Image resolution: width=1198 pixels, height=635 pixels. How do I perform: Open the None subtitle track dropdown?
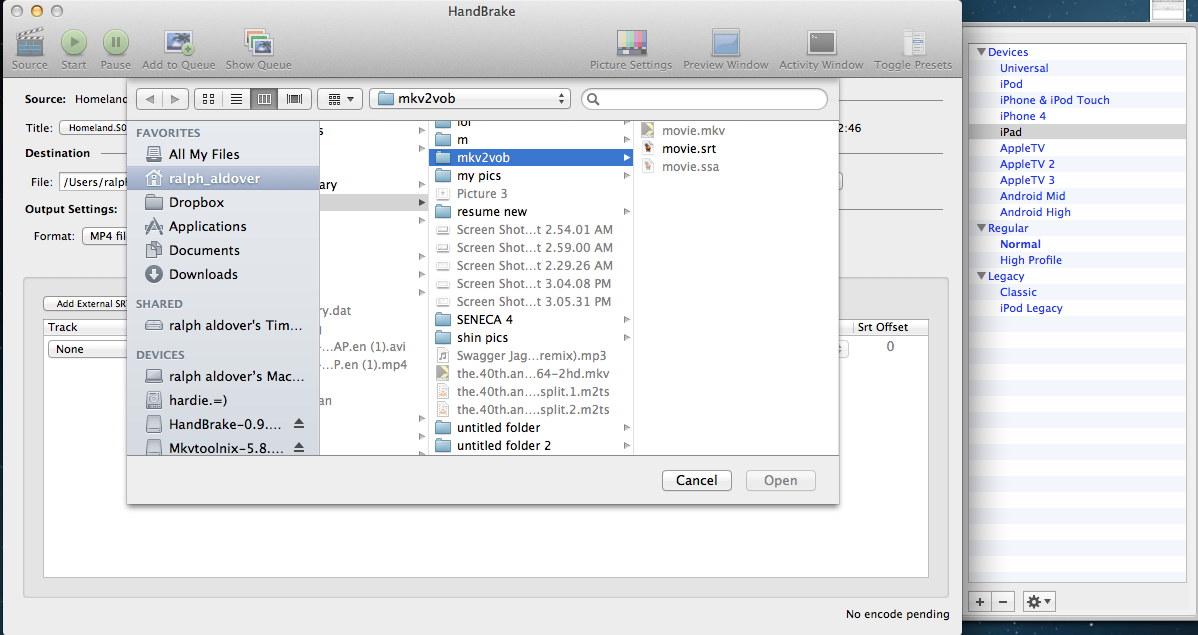coord(88,349)
